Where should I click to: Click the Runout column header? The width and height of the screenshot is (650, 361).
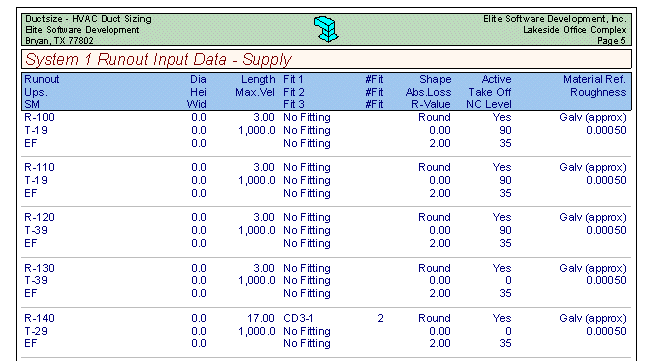point(42,79)
